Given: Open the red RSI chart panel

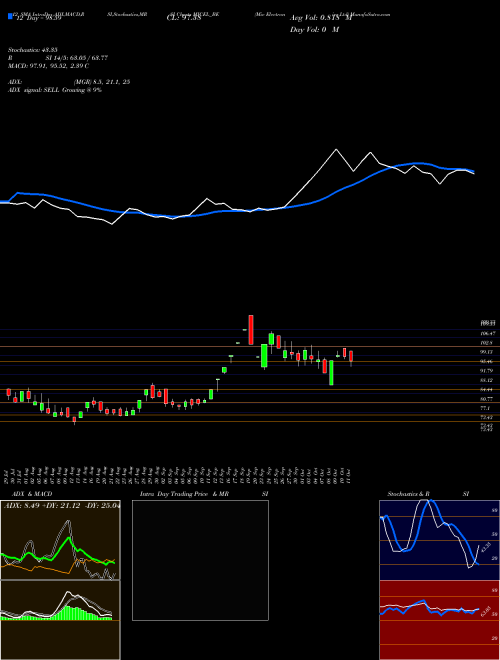Looking at the screenshot, I should pos(439,620).
